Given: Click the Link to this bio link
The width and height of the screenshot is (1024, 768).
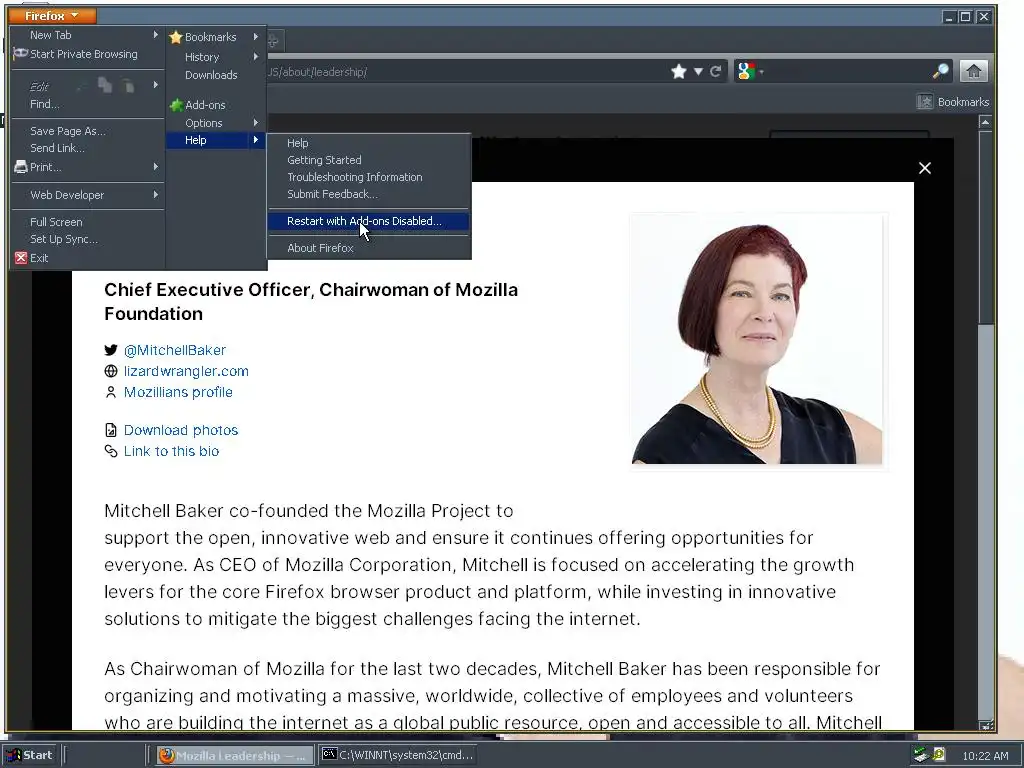Looking at the screenshot, I should tap(171, 451).
